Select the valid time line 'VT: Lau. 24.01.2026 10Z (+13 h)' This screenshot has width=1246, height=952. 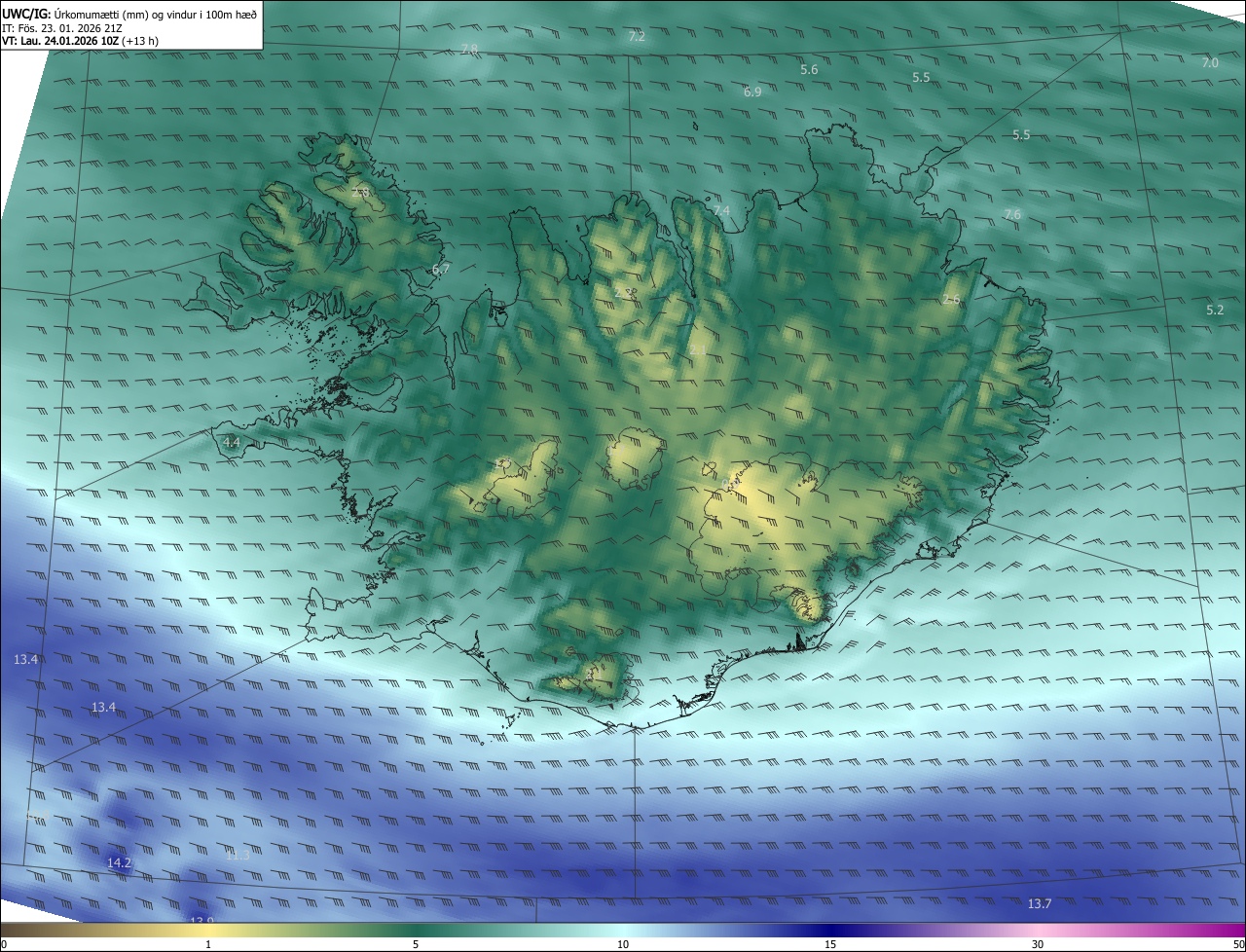pyautogui.click(x=81, y=41)
